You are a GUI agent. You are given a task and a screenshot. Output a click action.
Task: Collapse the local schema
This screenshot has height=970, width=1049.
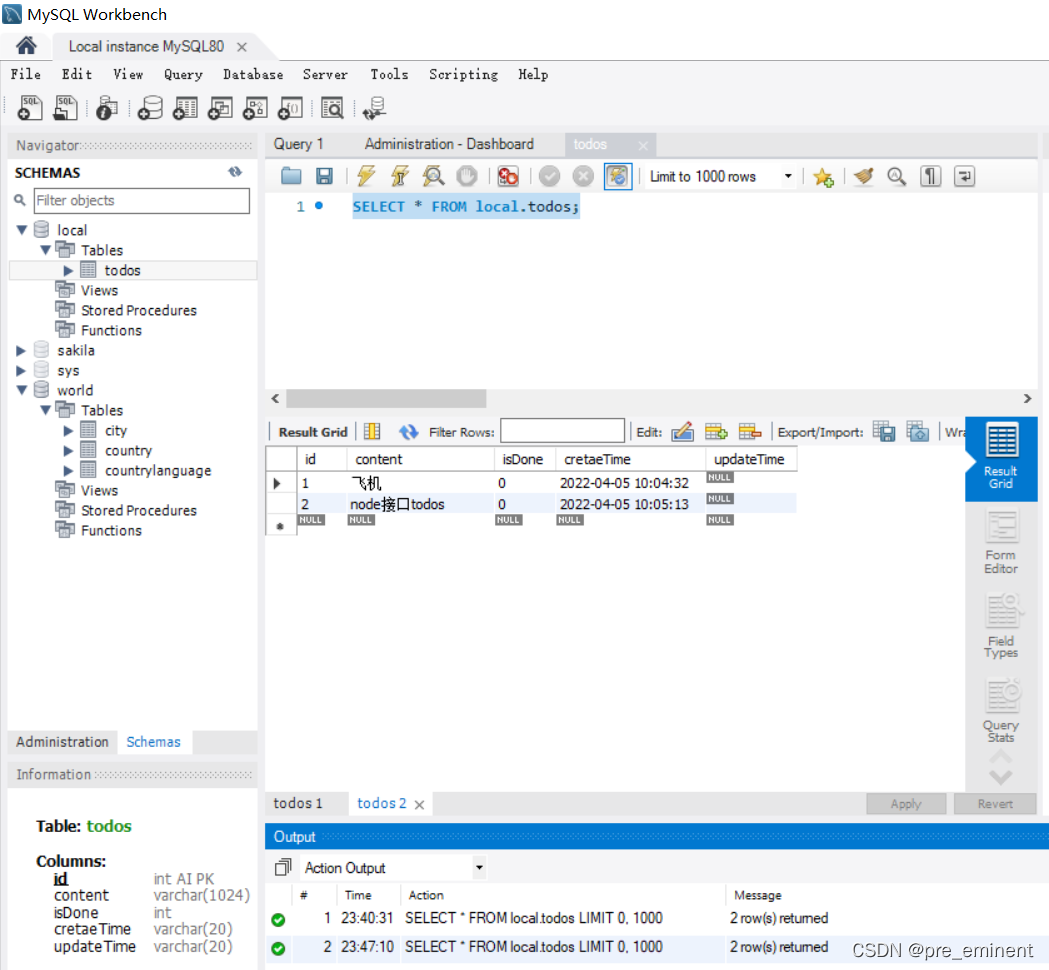(22, 230)
